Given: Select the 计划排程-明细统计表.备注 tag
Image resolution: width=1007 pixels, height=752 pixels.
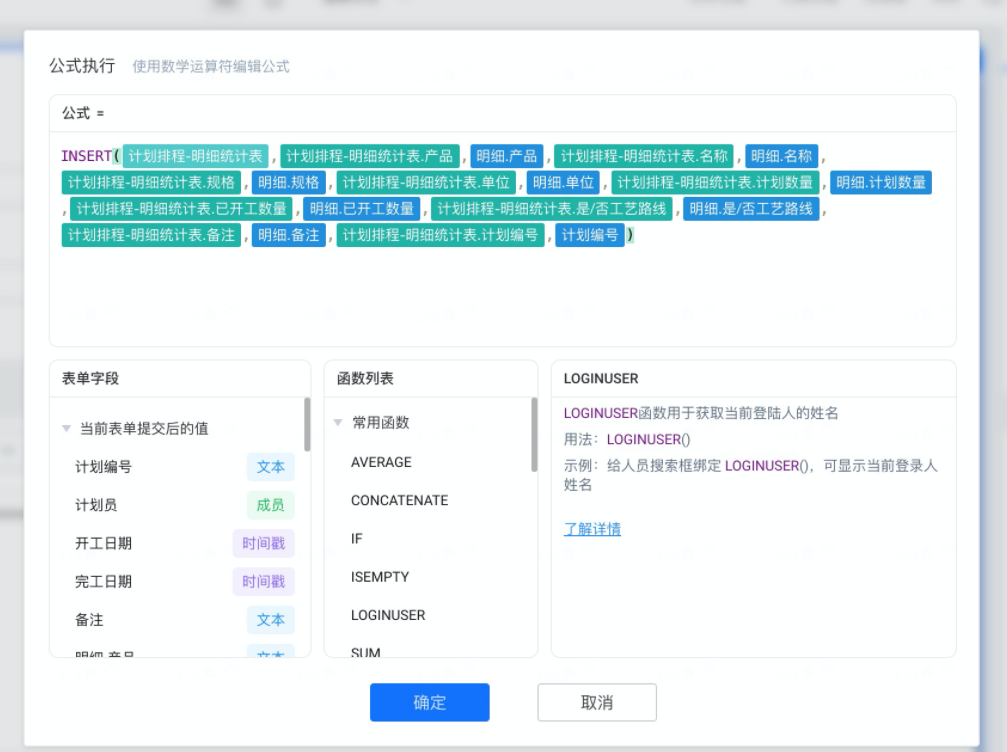Looking at the screenshot, I should pyautogui.click(x=151, y=235).
